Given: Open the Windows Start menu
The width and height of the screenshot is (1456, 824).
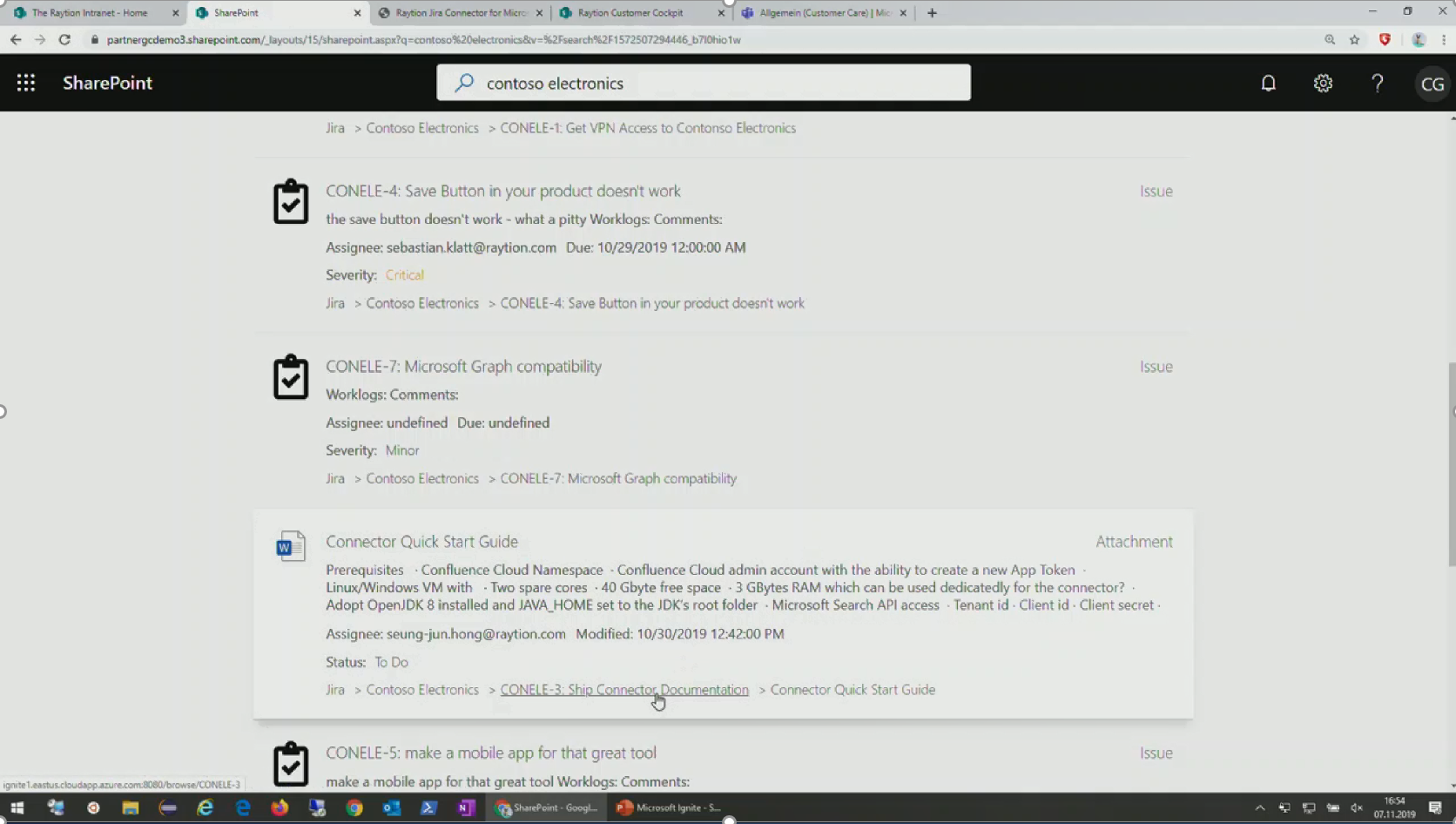Looking at the screenshot, I should [17, 807].
